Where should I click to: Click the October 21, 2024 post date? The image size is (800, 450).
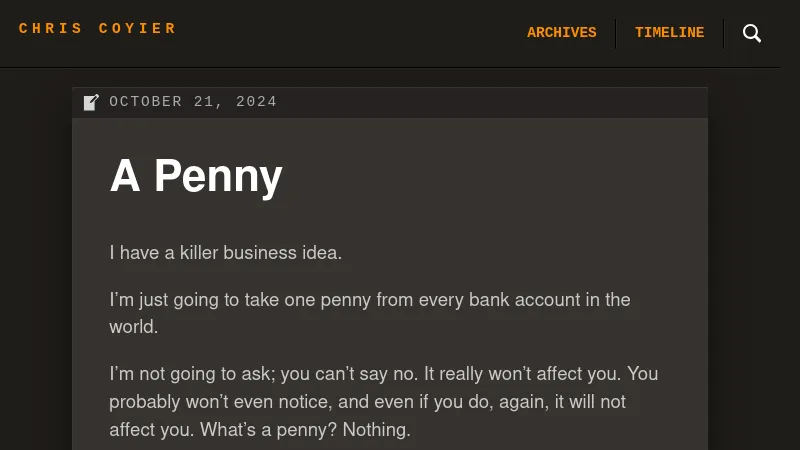(x=193, y=102)
